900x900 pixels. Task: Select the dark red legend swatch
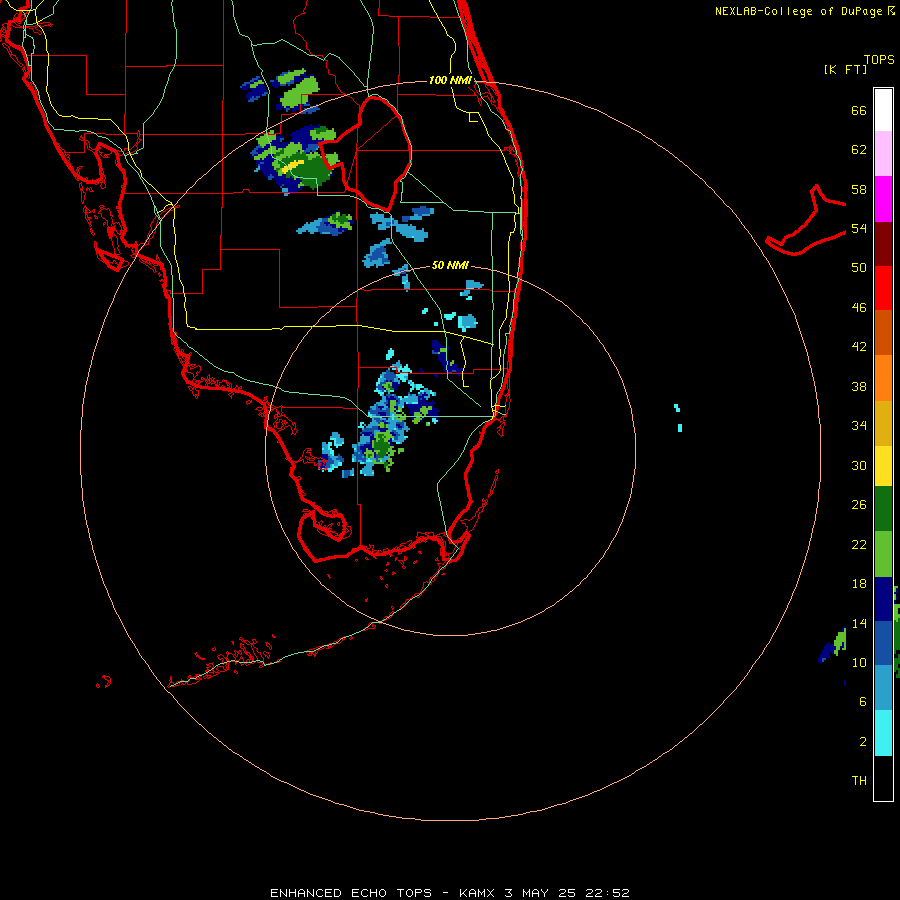(883, 244)
